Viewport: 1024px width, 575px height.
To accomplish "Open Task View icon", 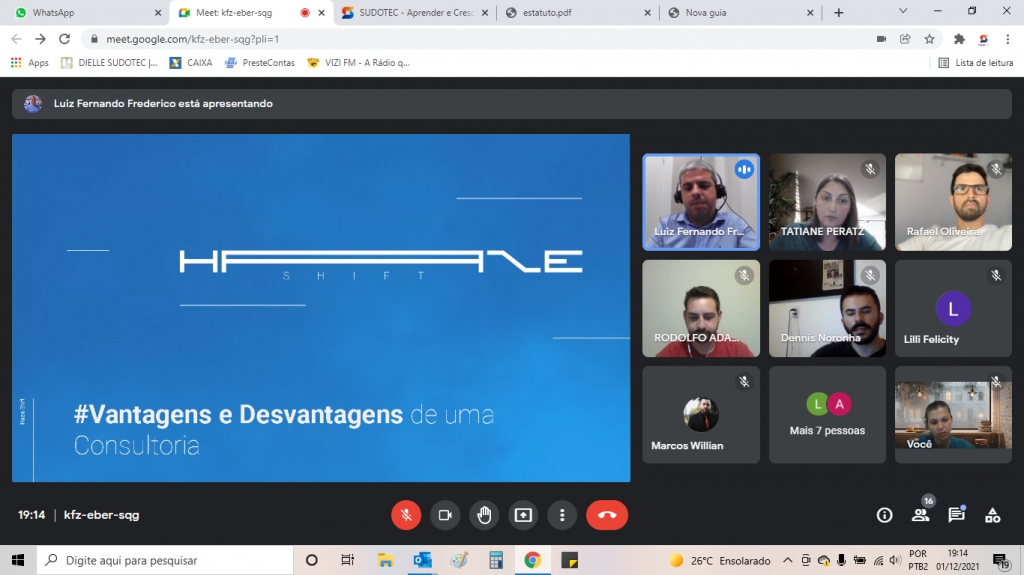I will click(x=347, y=560).
